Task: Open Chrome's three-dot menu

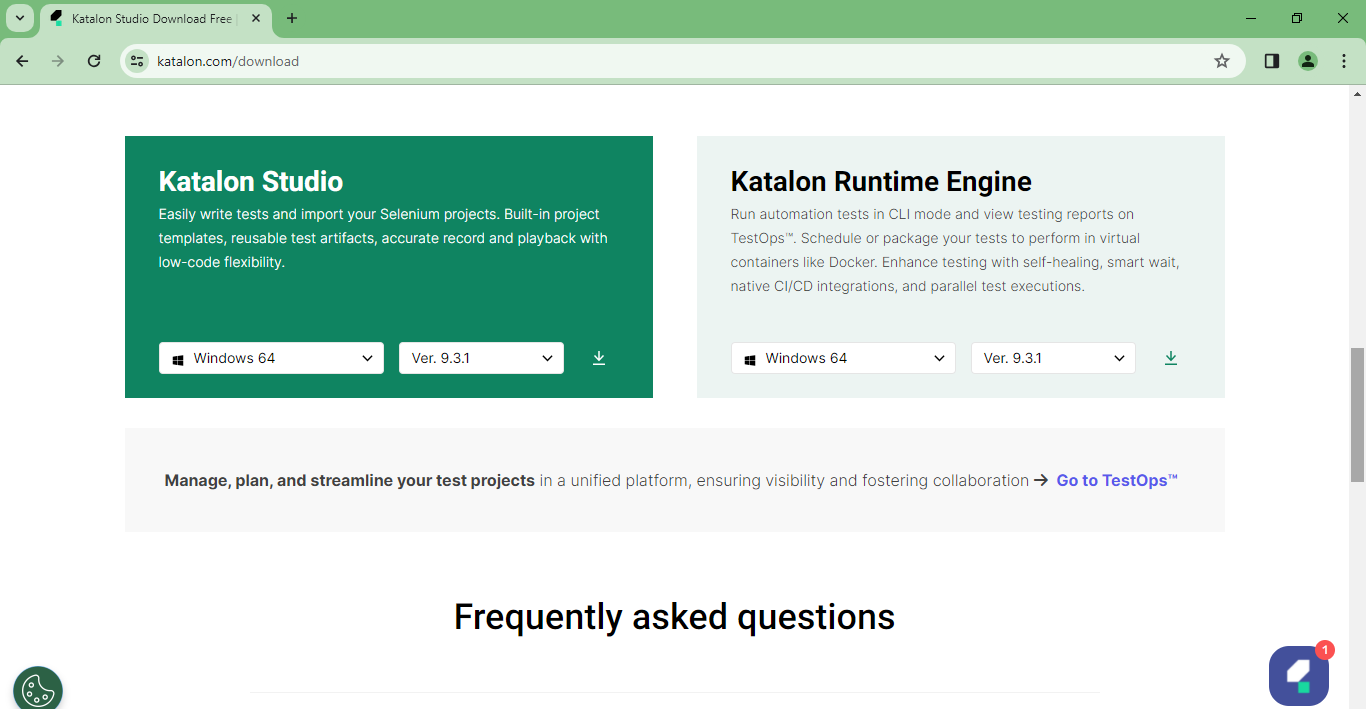Action: tap(1344, 61)
